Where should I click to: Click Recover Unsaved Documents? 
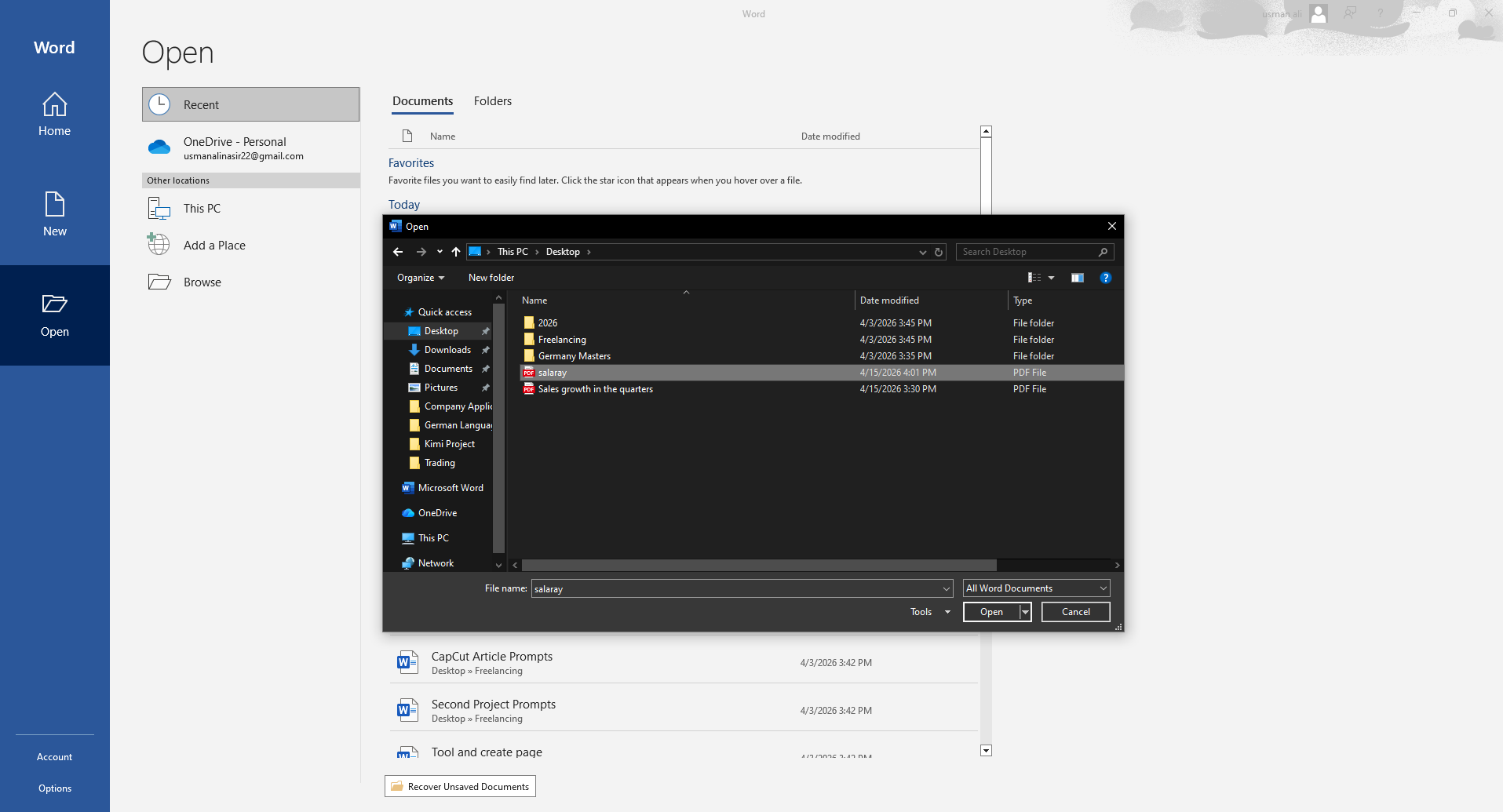[x=460, y=786]
